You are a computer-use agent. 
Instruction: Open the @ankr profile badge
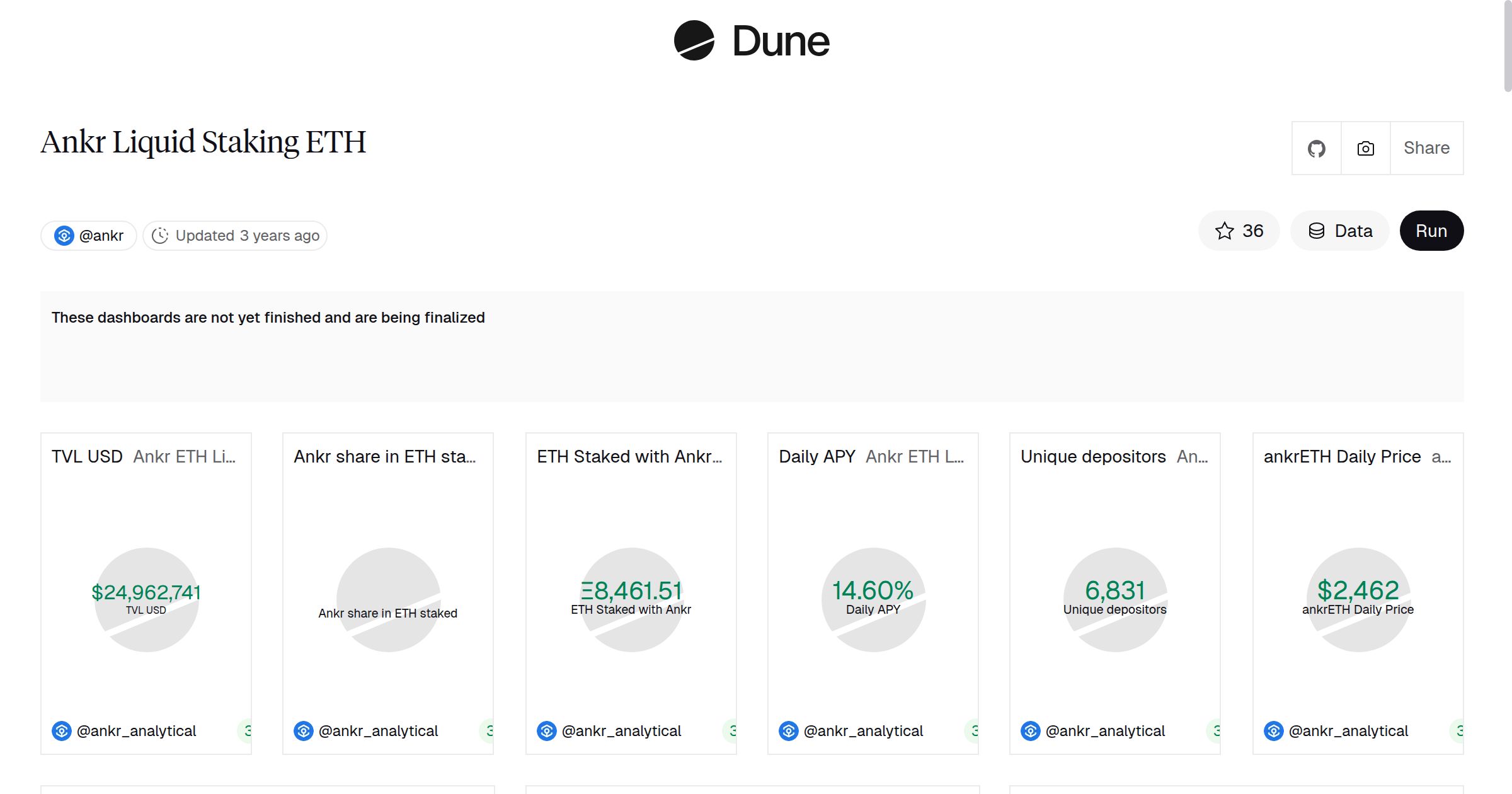click(x=88, y=234)
